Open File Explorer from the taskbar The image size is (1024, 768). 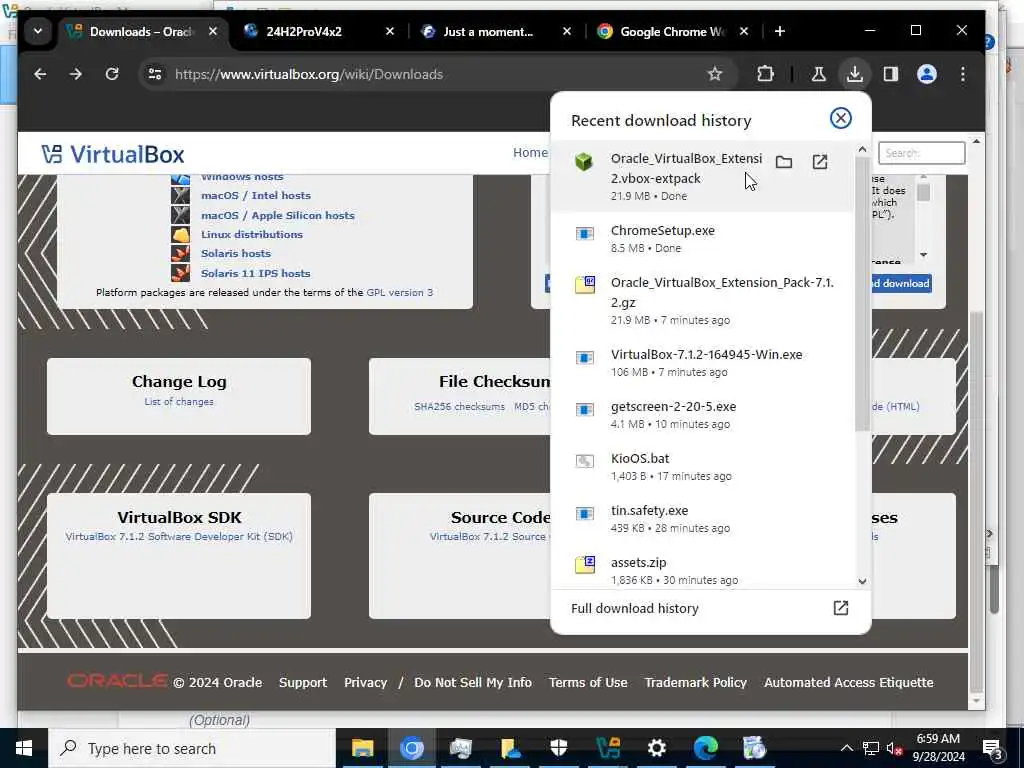tap(362, 748)
